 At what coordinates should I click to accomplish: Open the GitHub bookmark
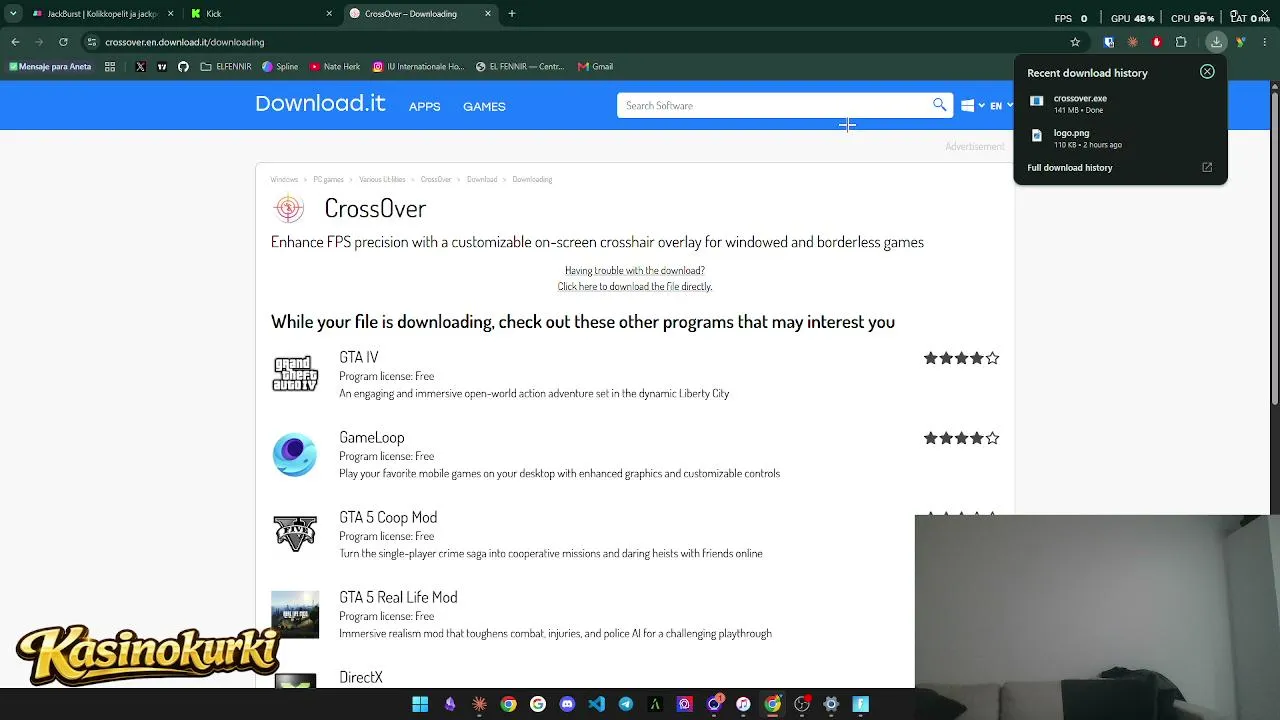(x=183, y=67)
